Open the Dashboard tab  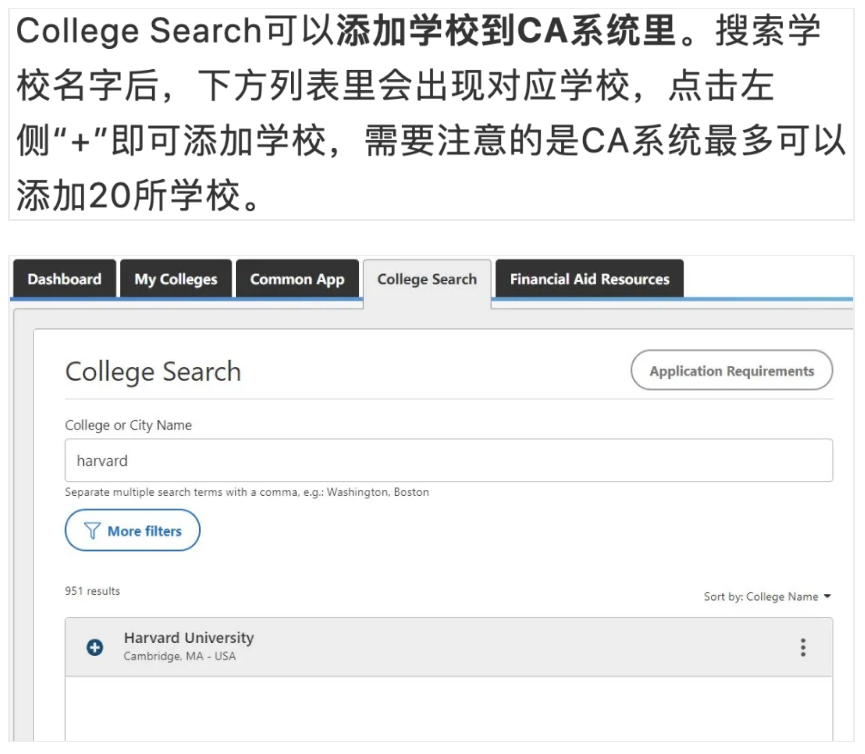tap(65, 279)
